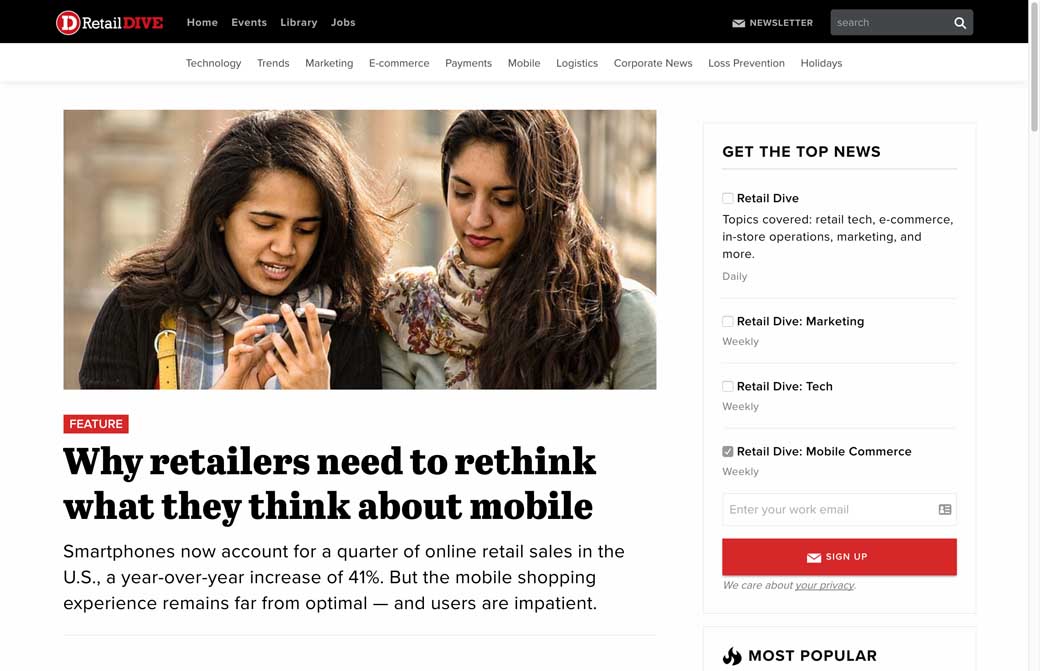Go to the E-commerce section

click(x=399, y=63)
